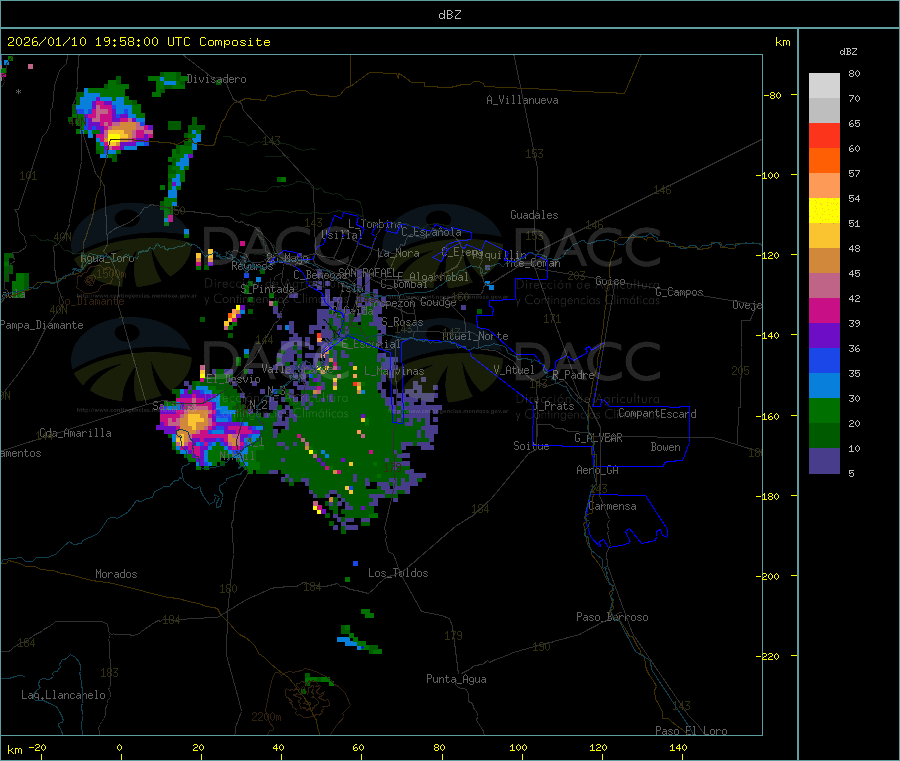Click the 'Paso_El_Loro' label at bottom right
Screen dimensions: 900x761
point(692,731)
